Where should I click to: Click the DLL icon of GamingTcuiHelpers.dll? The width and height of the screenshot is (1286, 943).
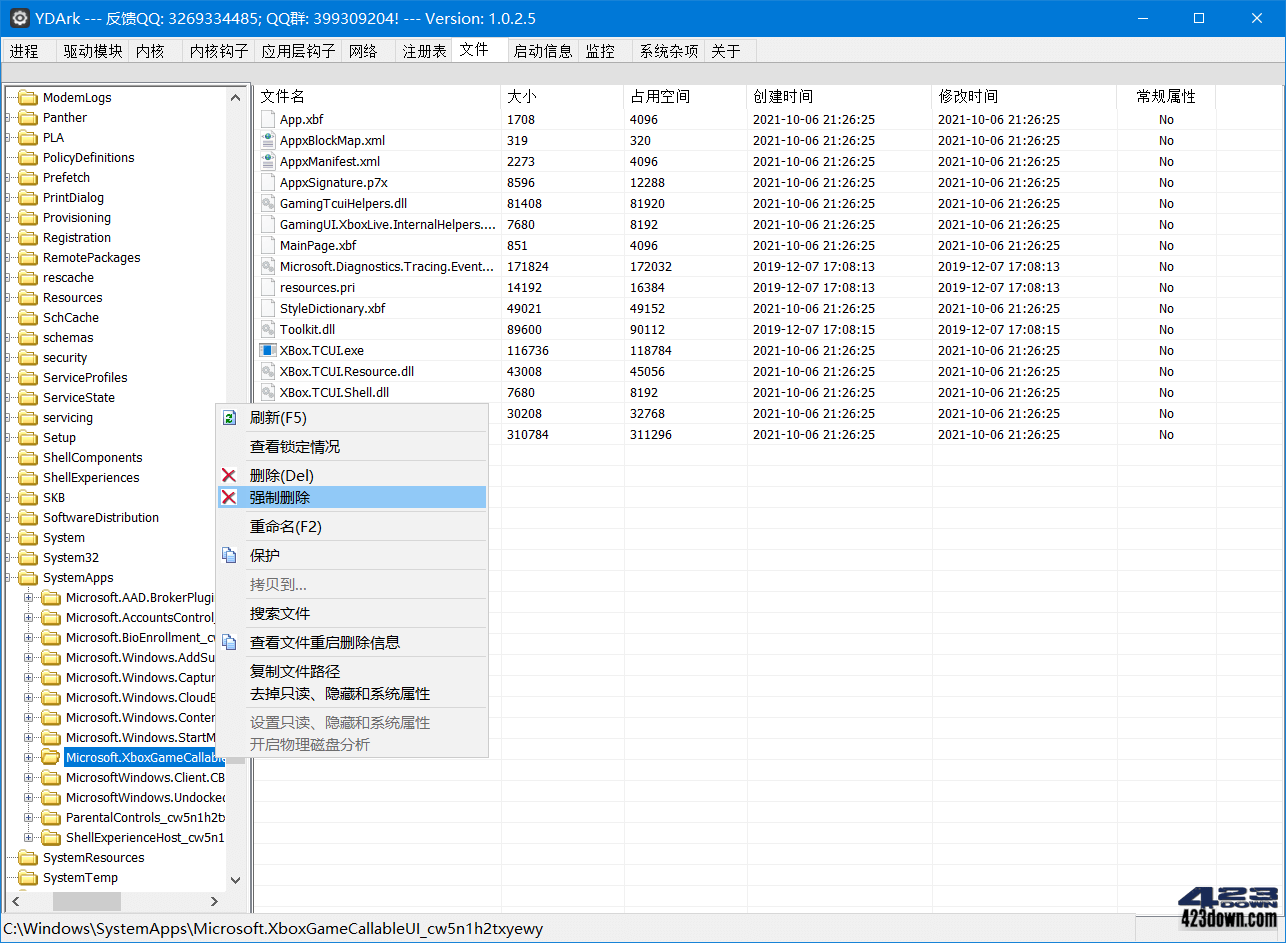pos(266,203)
